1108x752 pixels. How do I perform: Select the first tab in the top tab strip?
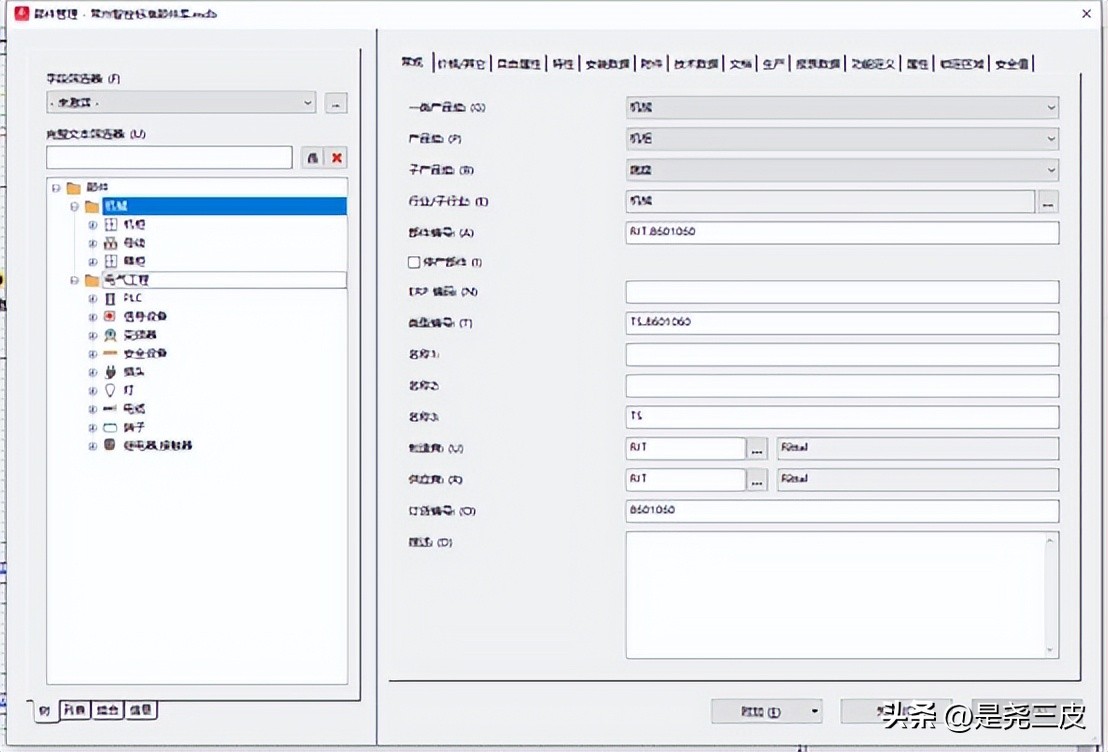412,63
